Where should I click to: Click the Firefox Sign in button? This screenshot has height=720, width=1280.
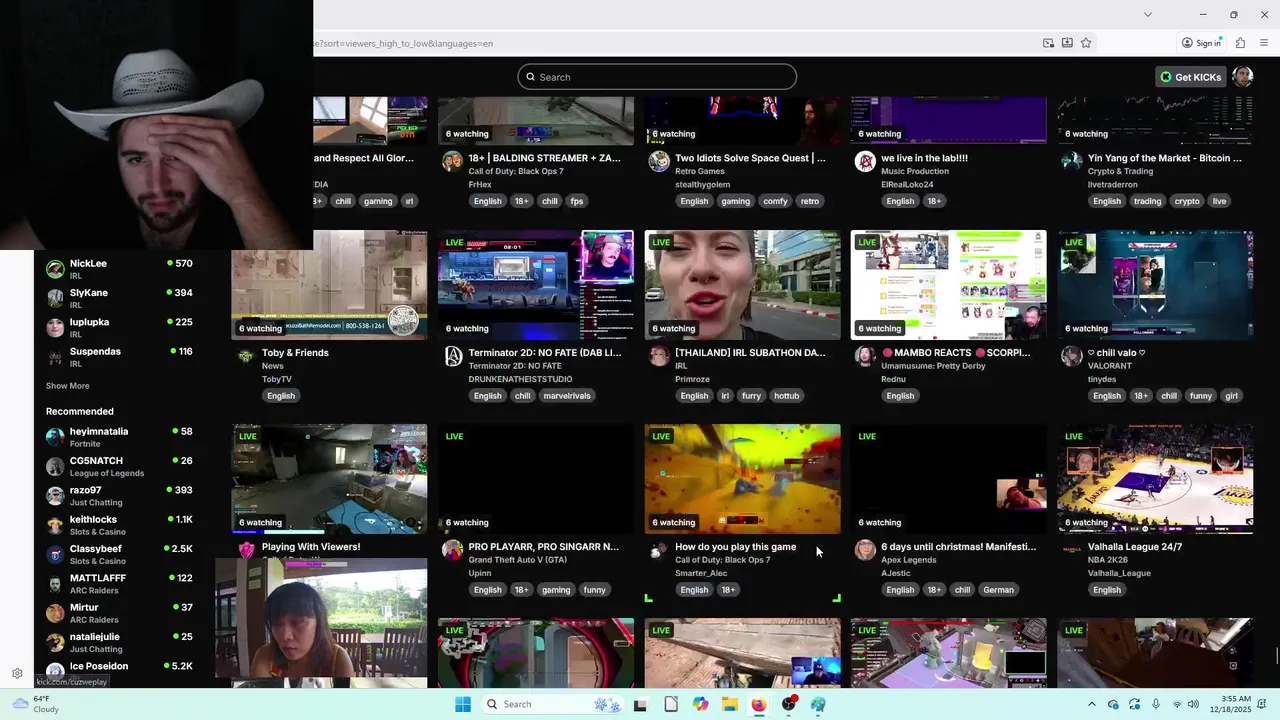[x=1201, y=43]
